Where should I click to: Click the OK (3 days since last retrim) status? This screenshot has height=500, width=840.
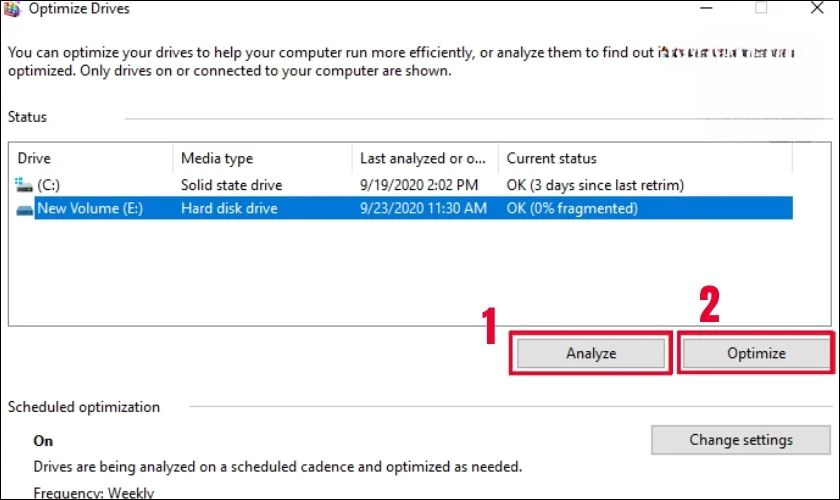[x=595, y=185]
